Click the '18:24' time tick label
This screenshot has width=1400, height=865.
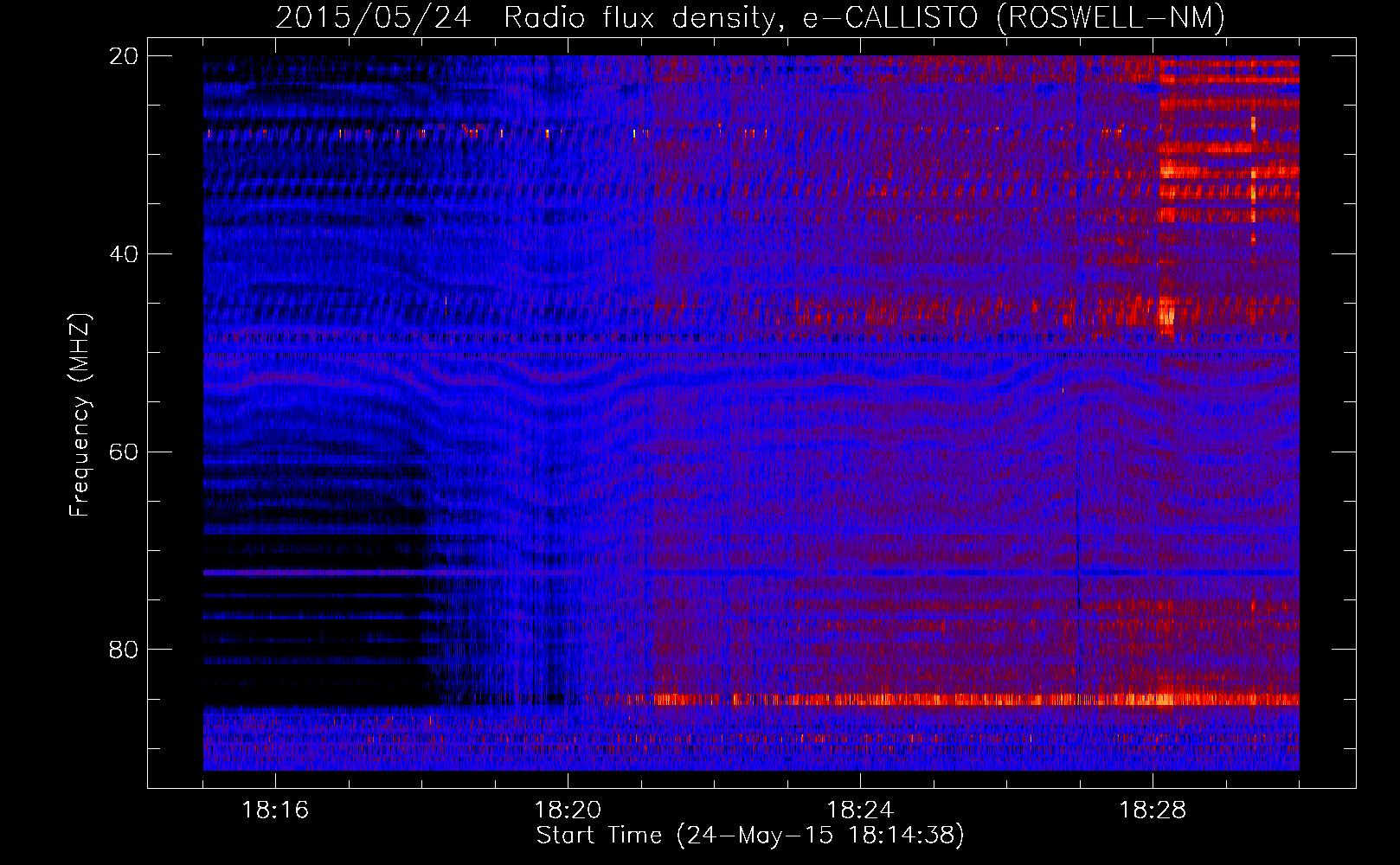(x=860, y=811)
